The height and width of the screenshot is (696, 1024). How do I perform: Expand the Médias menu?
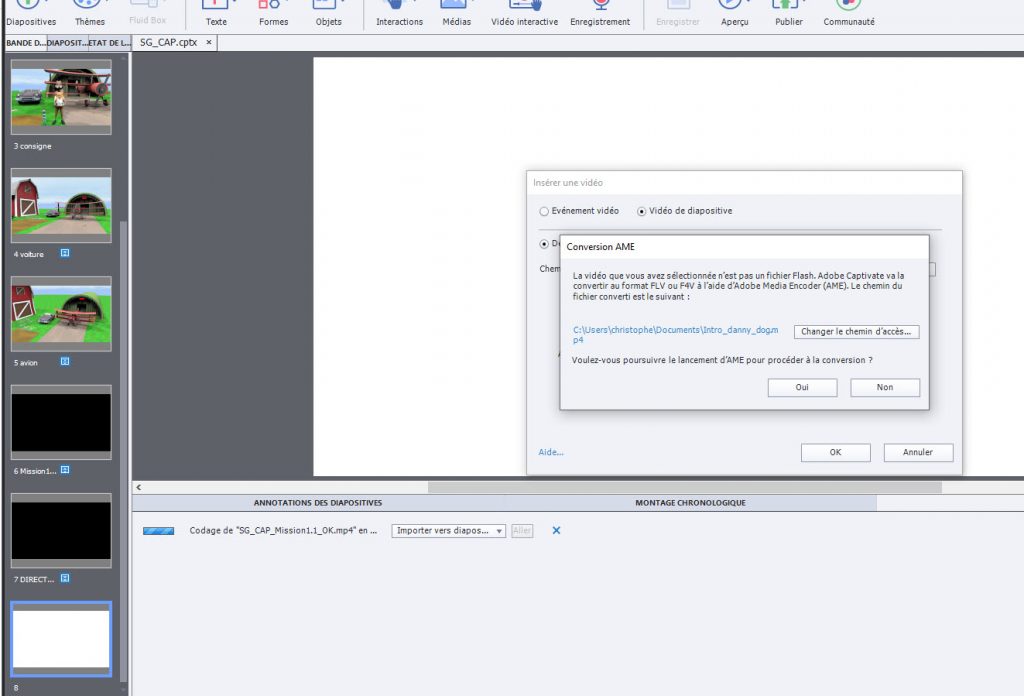click(456, 15)
